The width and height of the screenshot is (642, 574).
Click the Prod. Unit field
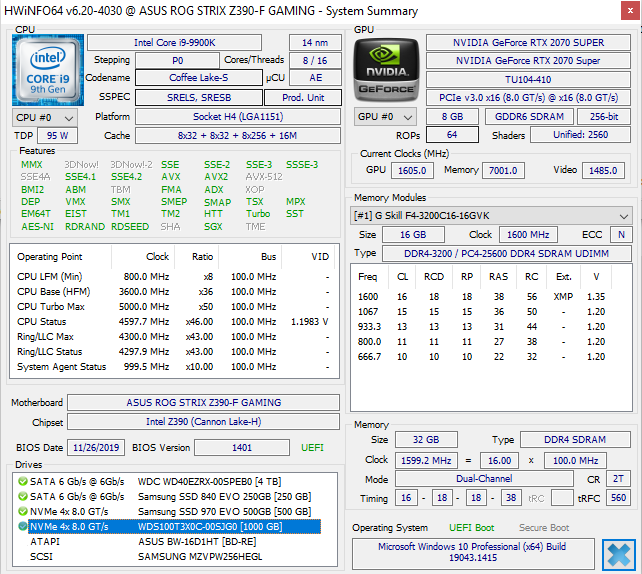303,98
